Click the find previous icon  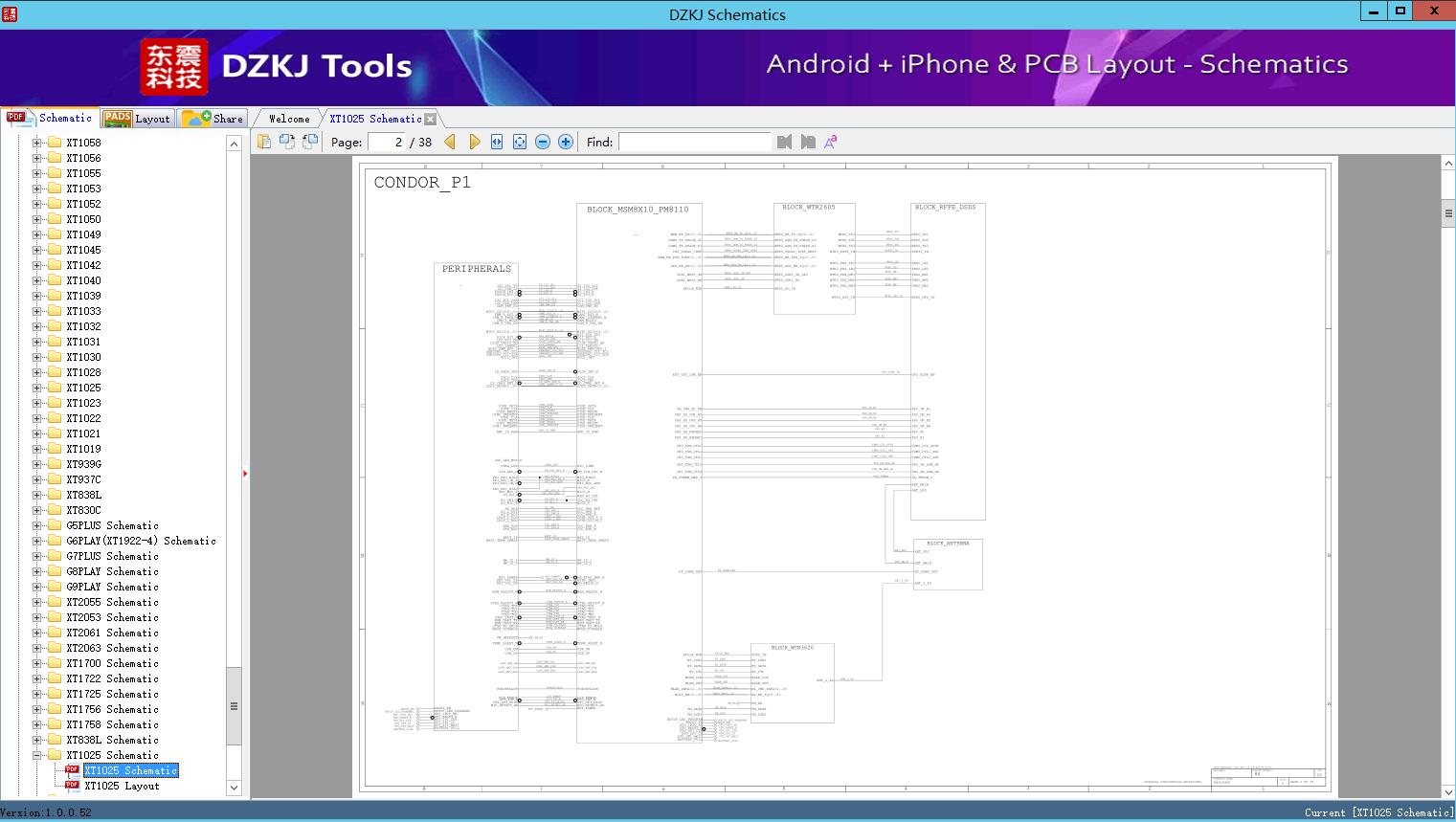pos(785,142)
